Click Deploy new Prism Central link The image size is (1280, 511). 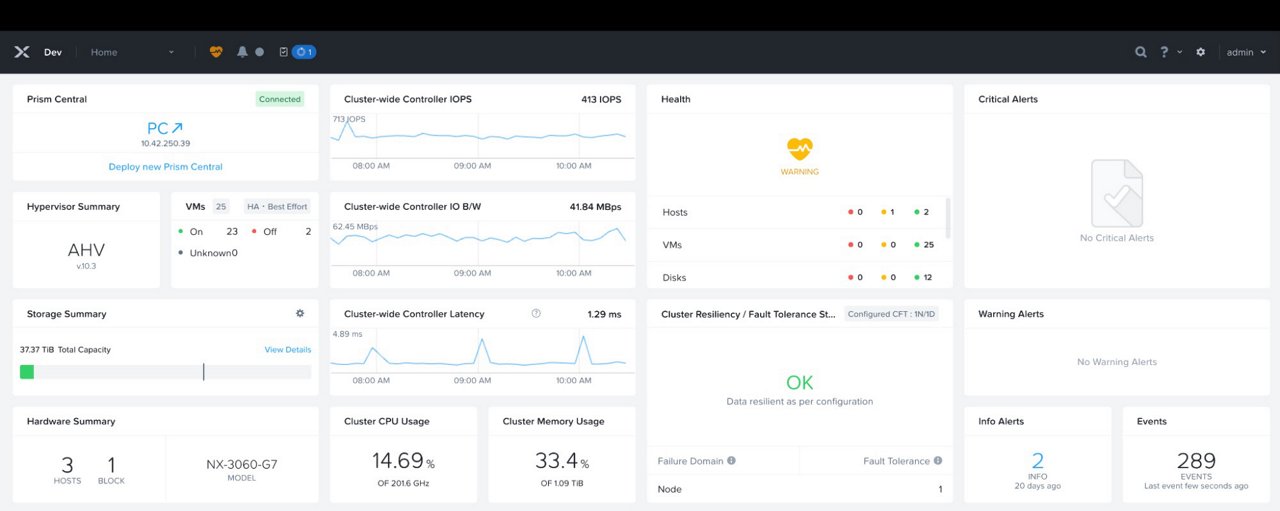(165, 167)
